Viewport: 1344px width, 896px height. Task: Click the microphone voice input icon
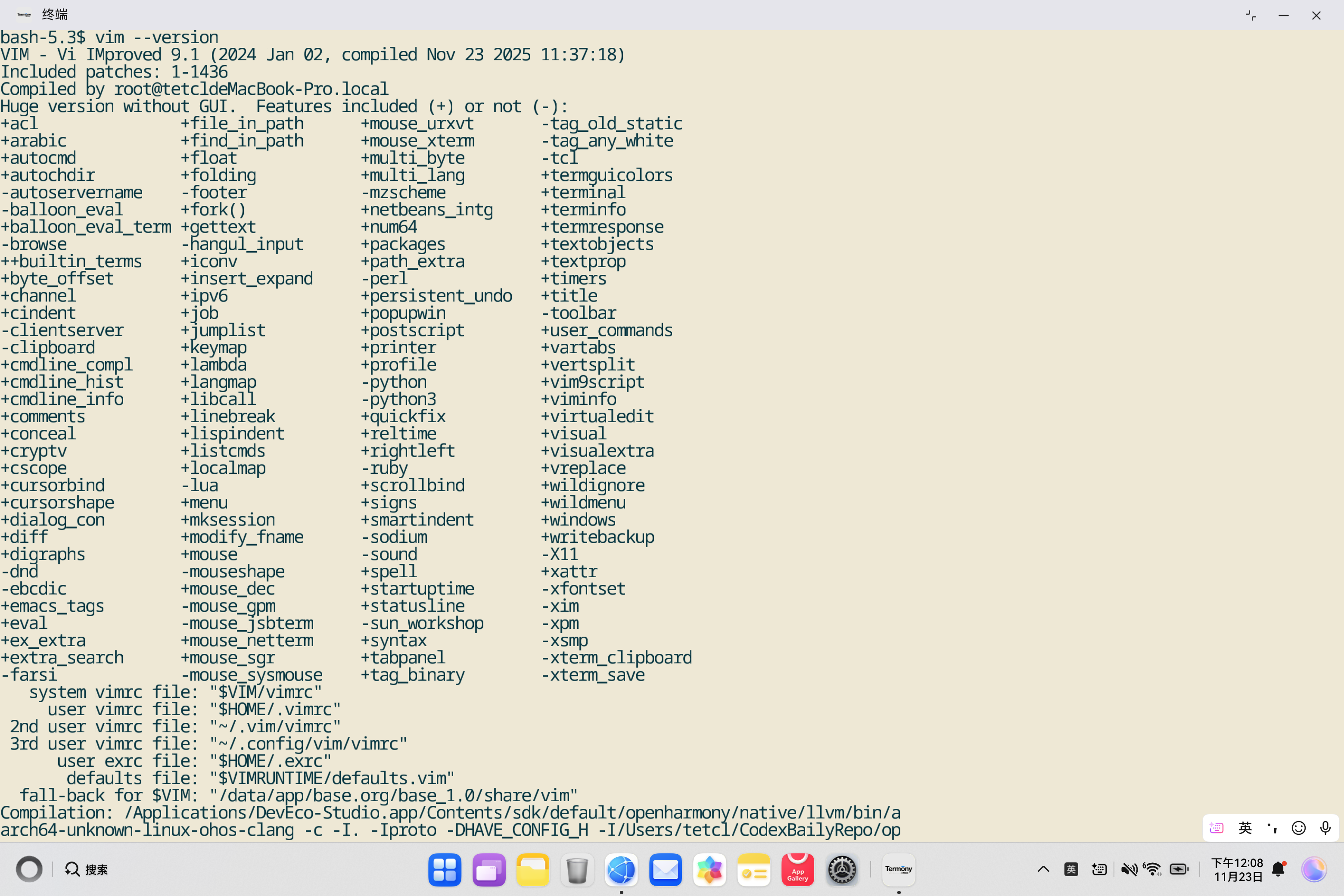[x=1325, y=828]
